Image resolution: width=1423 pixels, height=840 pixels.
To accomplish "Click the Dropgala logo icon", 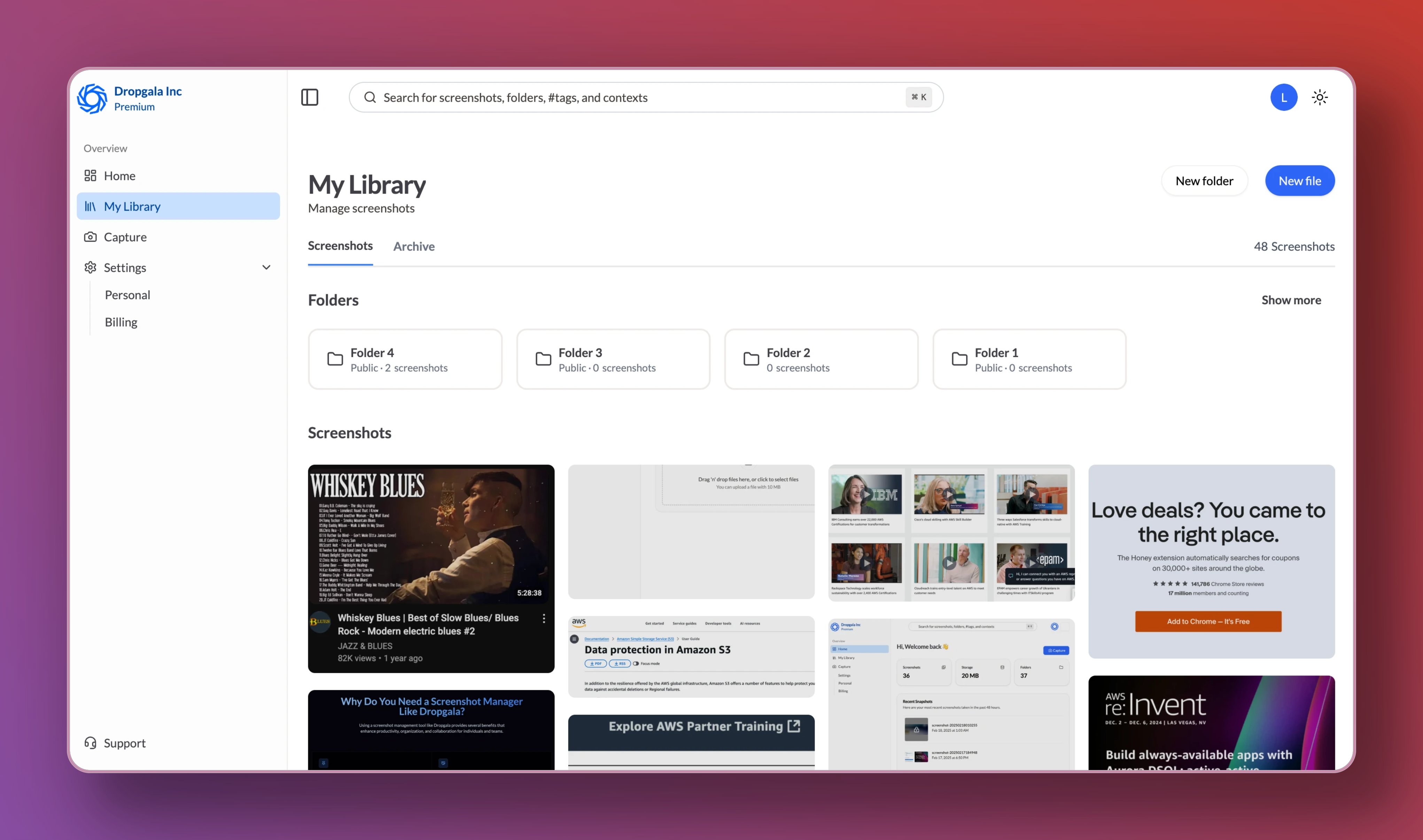I will click(92, 99).
